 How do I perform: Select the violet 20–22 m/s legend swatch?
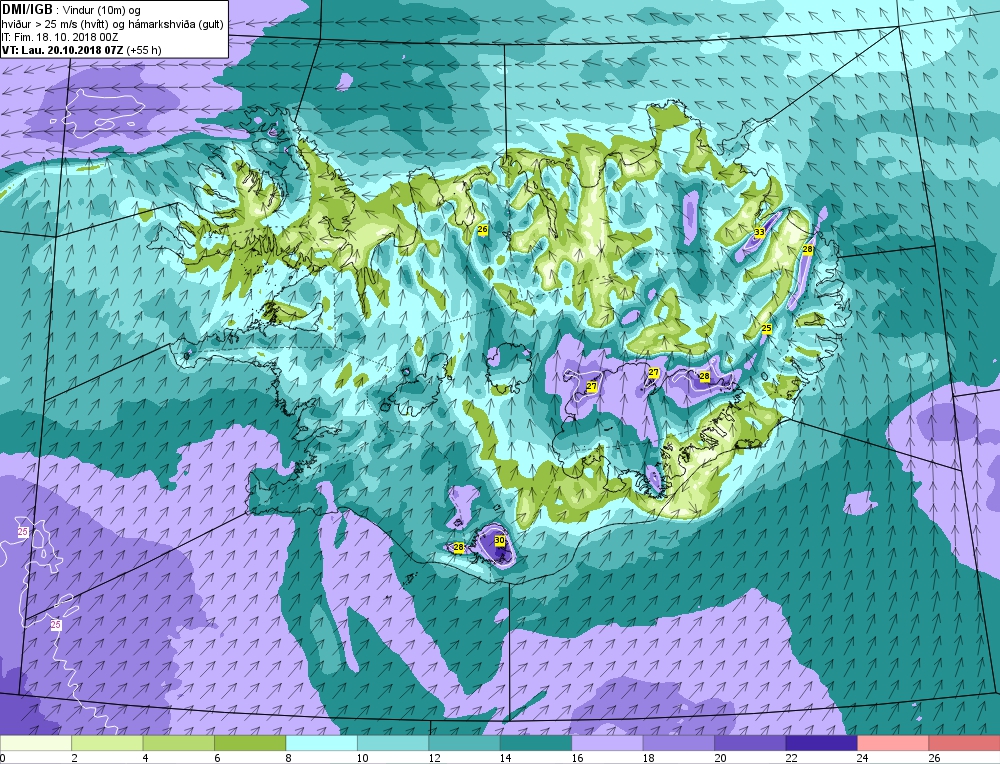(750, 743)
